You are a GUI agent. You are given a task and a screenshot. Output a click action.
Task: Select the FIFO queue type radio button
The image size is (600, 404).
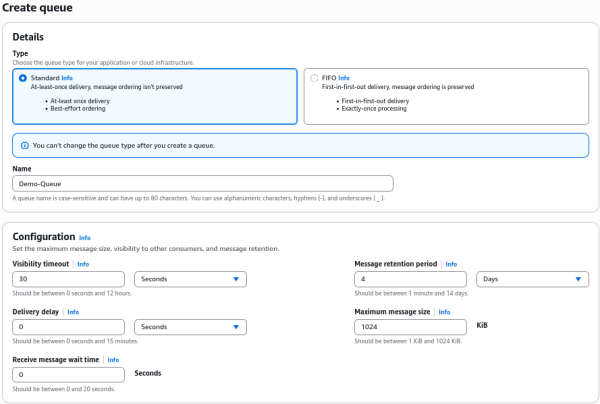[314, 78]
